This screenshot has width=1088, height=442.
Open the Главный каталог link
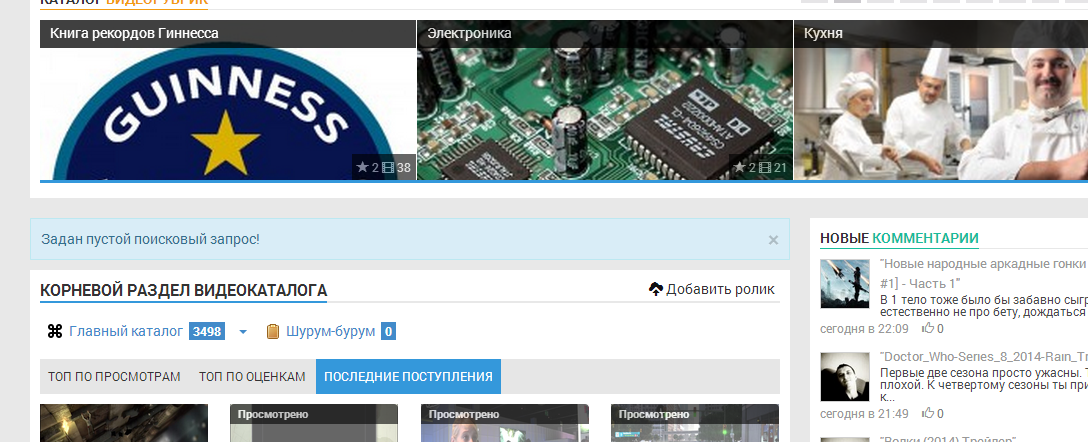126,332
